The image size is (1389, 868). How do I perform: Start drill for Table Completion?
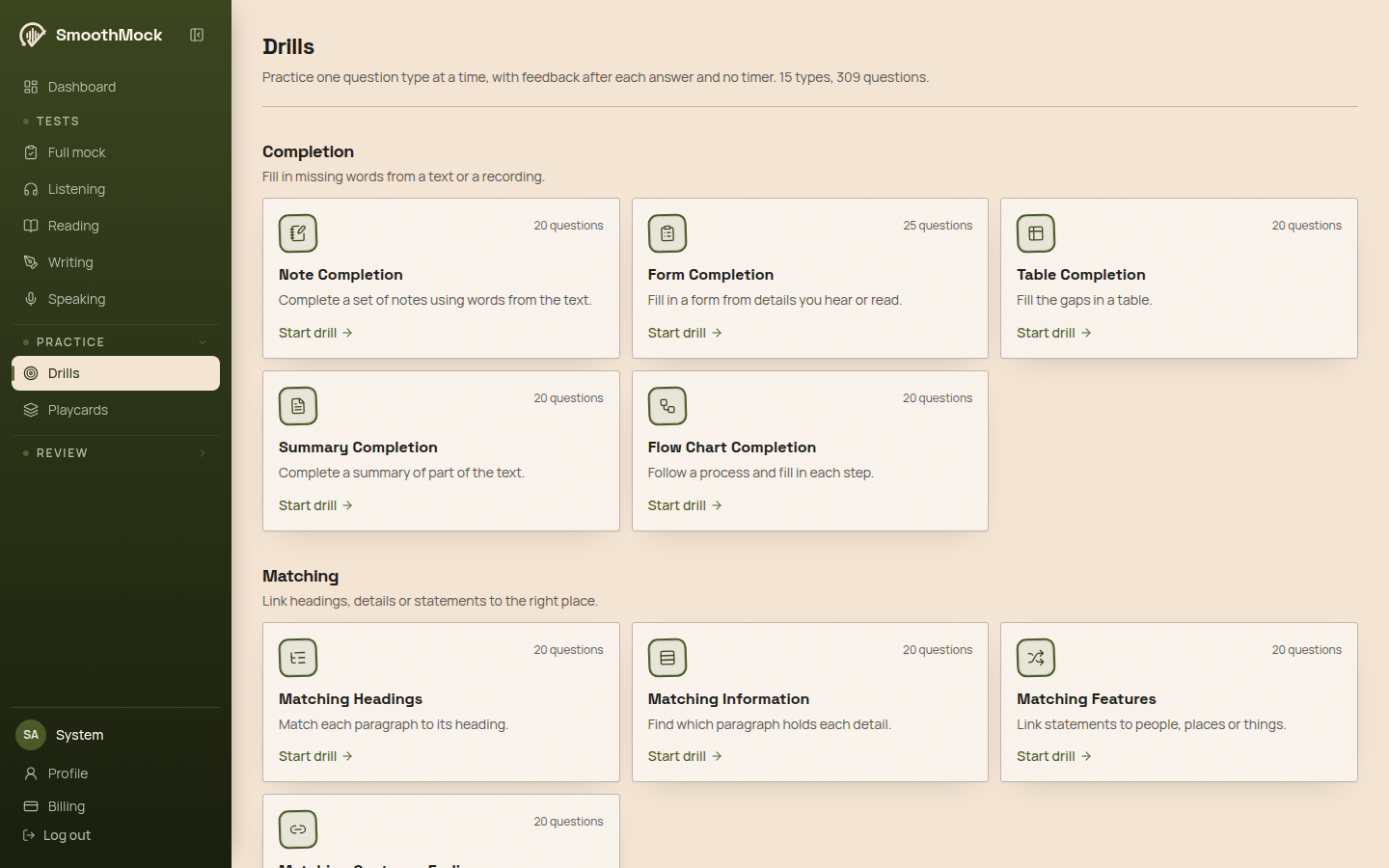point(1053,333)
